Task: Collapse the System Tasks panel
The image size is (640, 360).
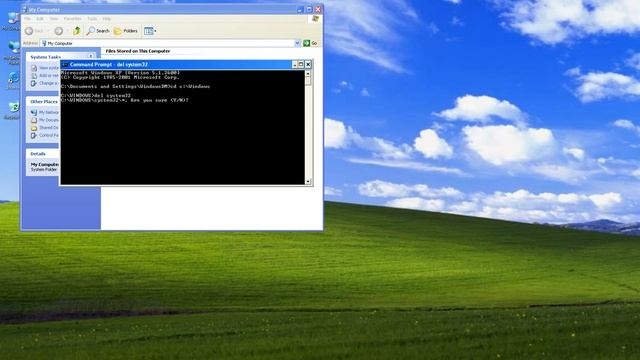Action: tap(91, 56)
